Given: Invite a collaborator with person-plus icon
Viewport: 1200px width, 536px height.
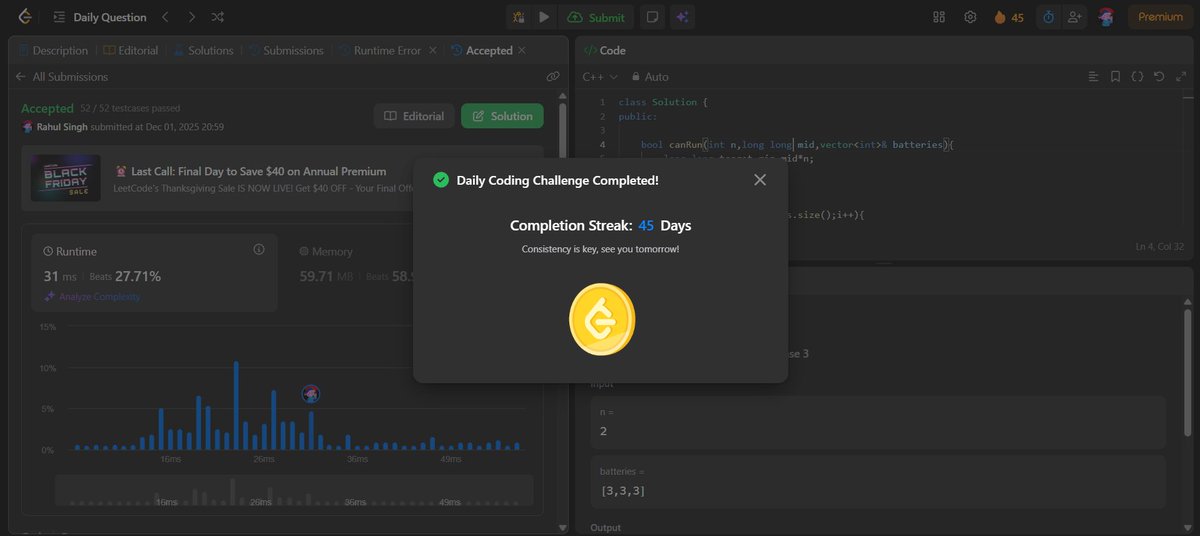Looking at the screenshot, I should click(x=1075, y=17).
